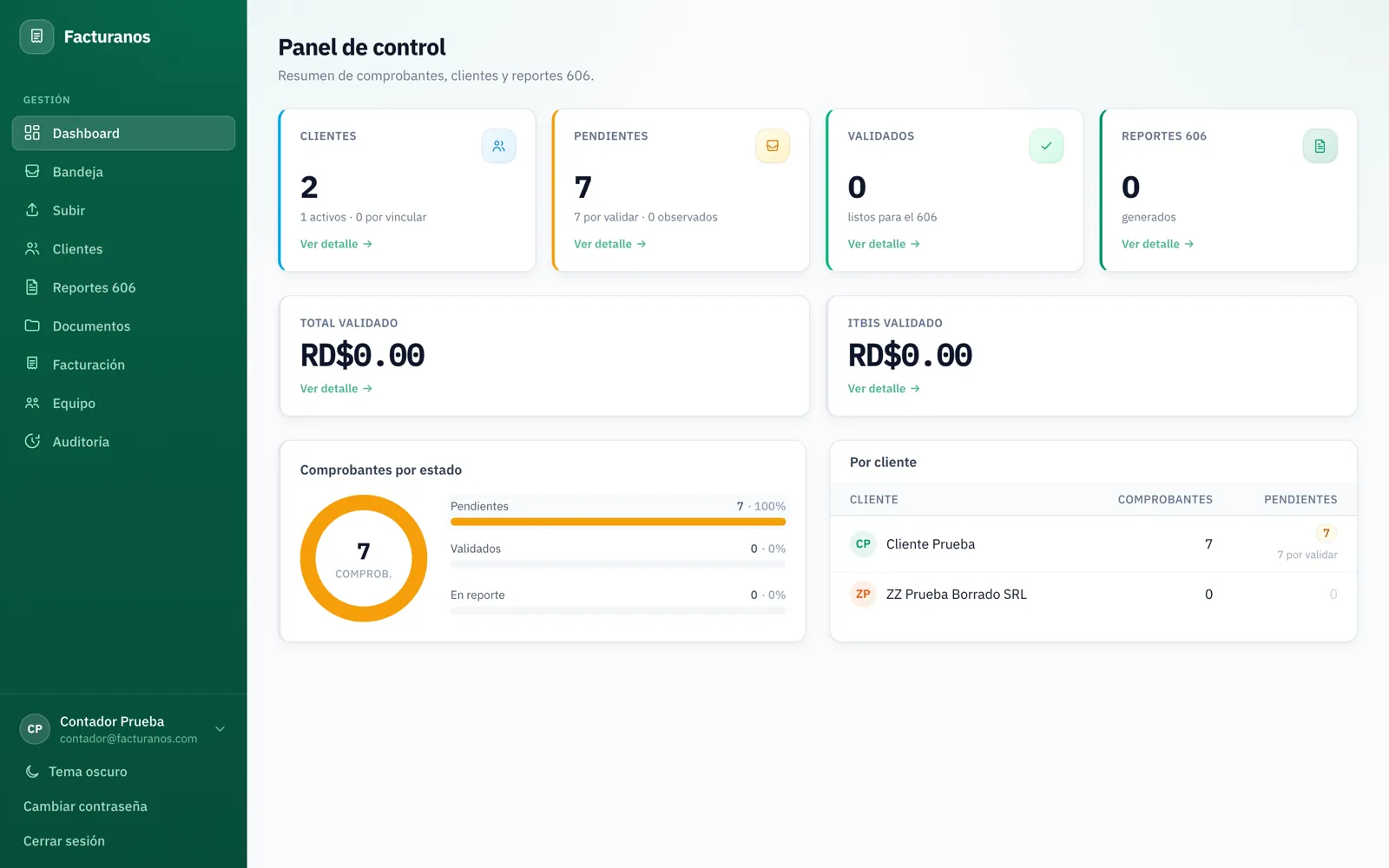The height and width of the screenshot is (868, 1389).
Task: Go to Facturación in the sidebar
Action: [123, 365]
